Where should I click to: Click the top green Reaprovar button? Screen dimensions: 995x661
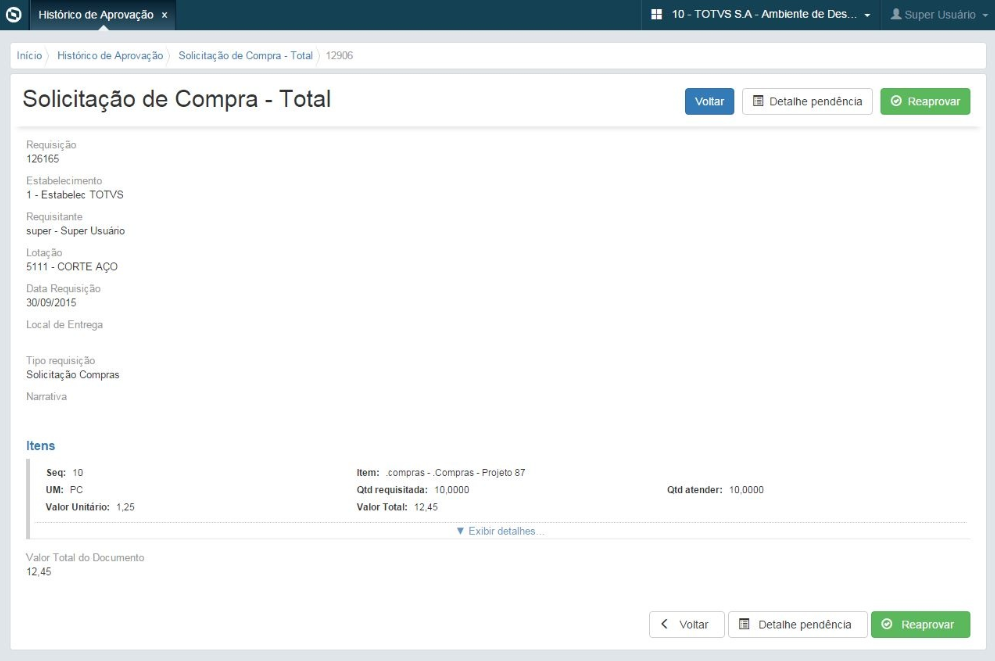point(925,101)
